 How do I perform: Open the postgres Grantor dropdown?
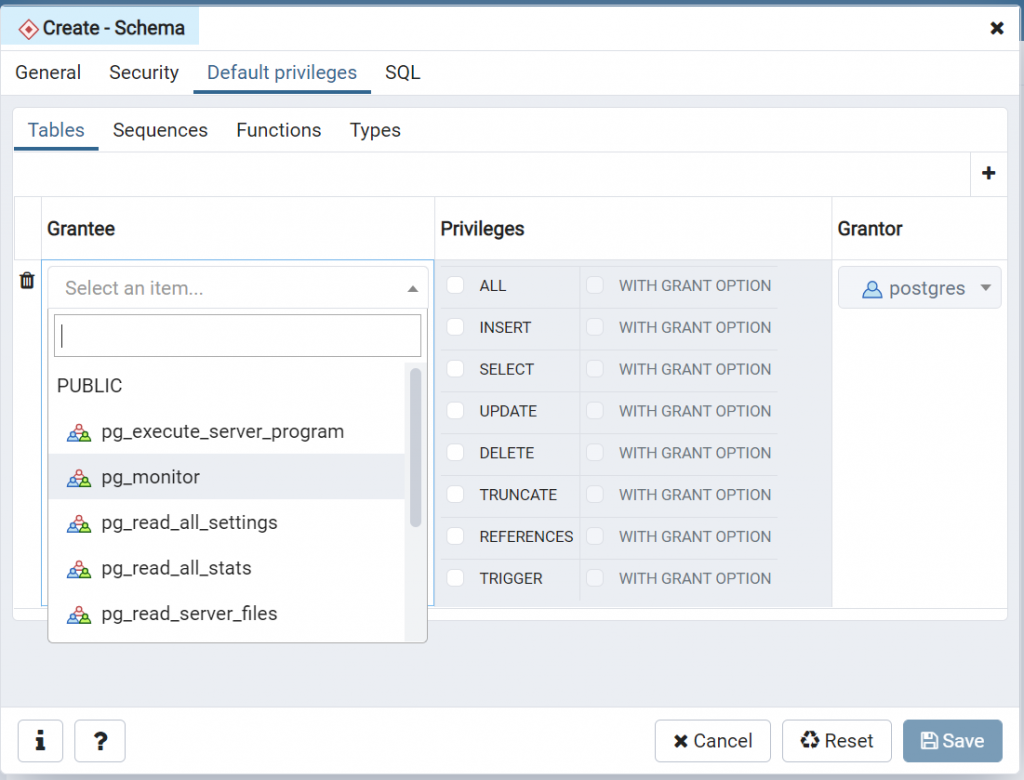click(x=919, y=288)
